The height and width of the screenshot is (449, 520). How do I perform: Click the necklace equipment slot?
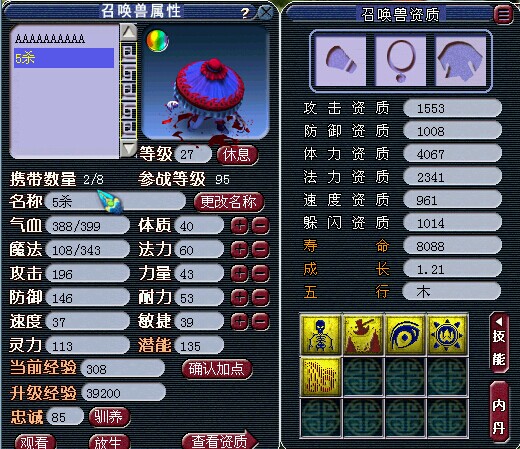coord(400,61)
